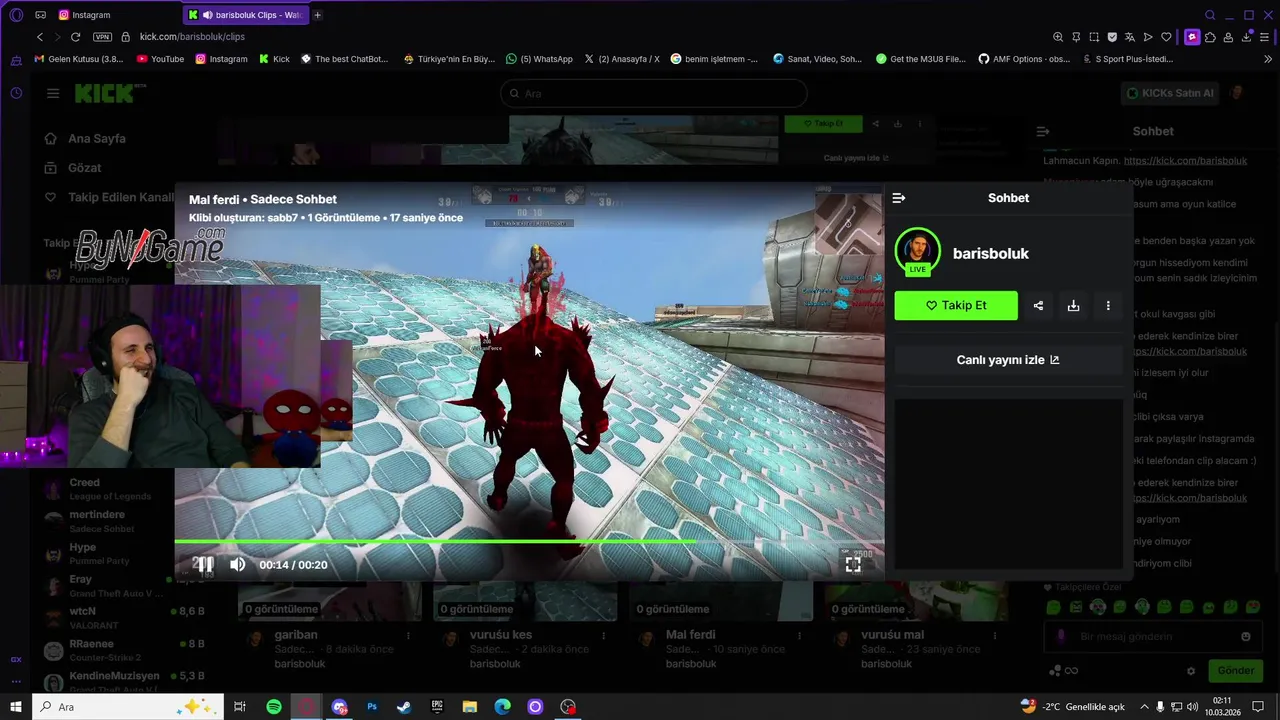Follow barisboluk with Takip Et button
Screen dimensions: 1280x720
pyautogui.click(x=956, y=305)
